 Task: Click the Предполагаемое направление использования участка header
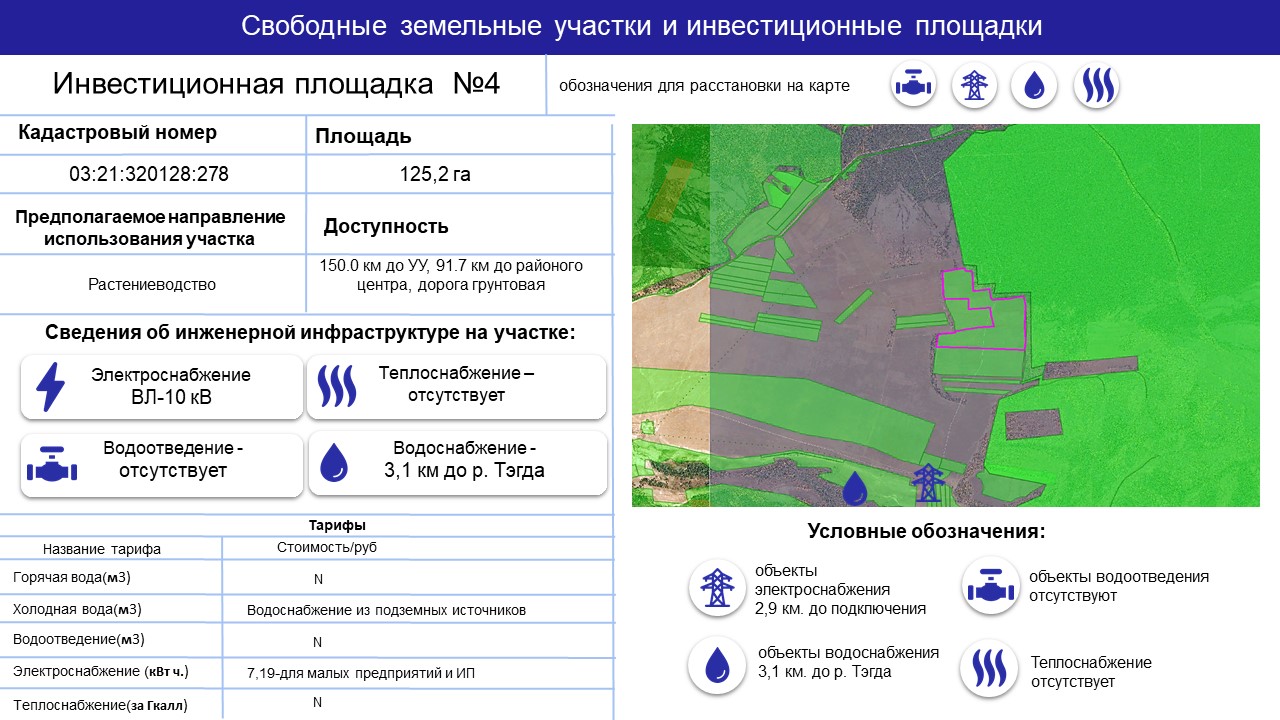pos(150,228)
